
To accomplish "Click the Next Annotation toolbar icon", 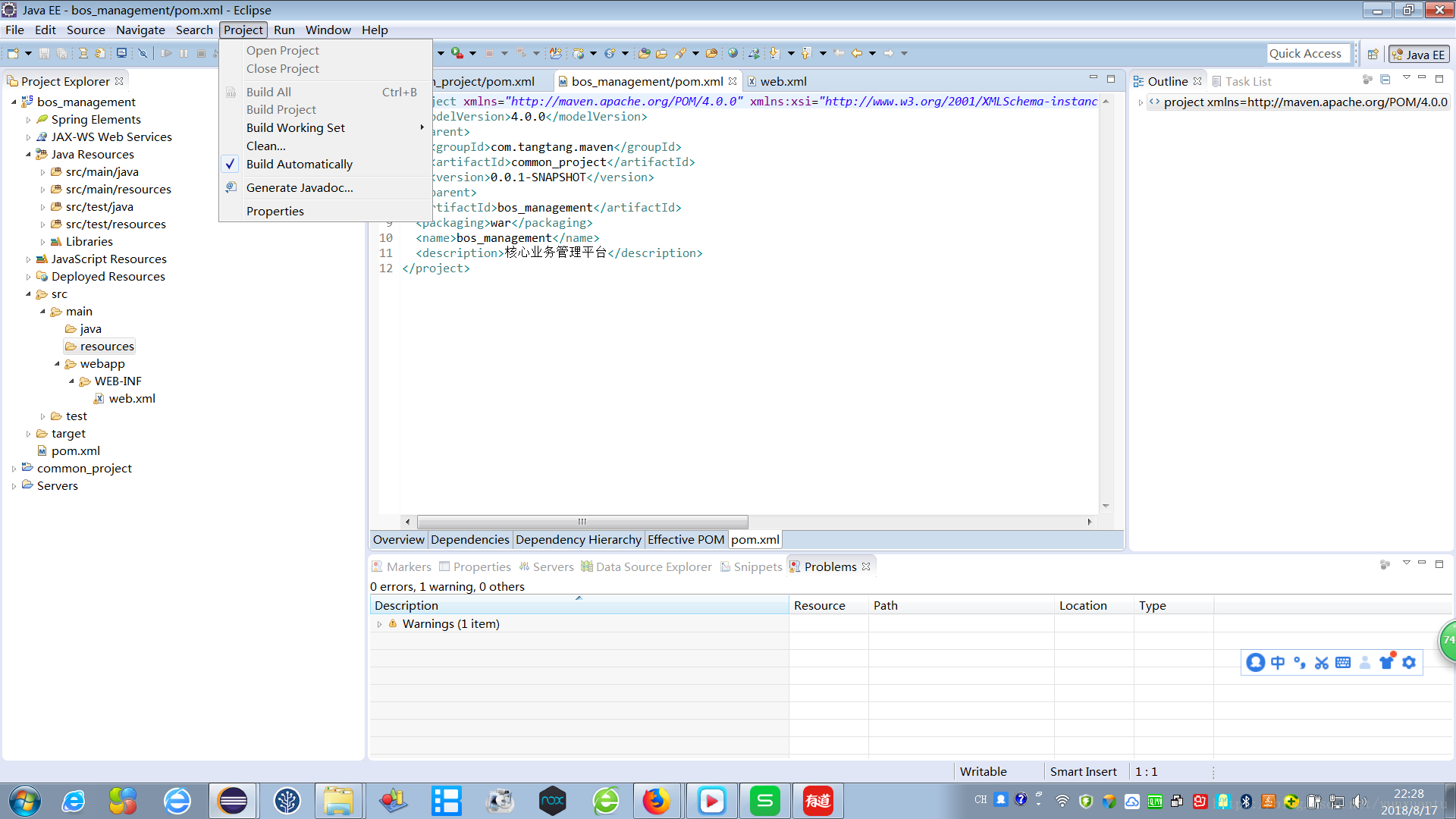I will click(x=774, y=53).
